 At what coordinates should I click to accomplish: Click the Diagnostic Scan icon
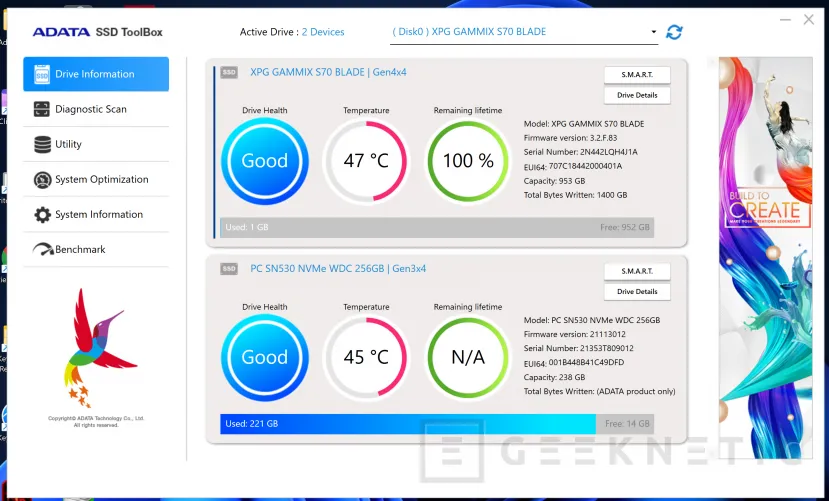click(x=42, y=109)
